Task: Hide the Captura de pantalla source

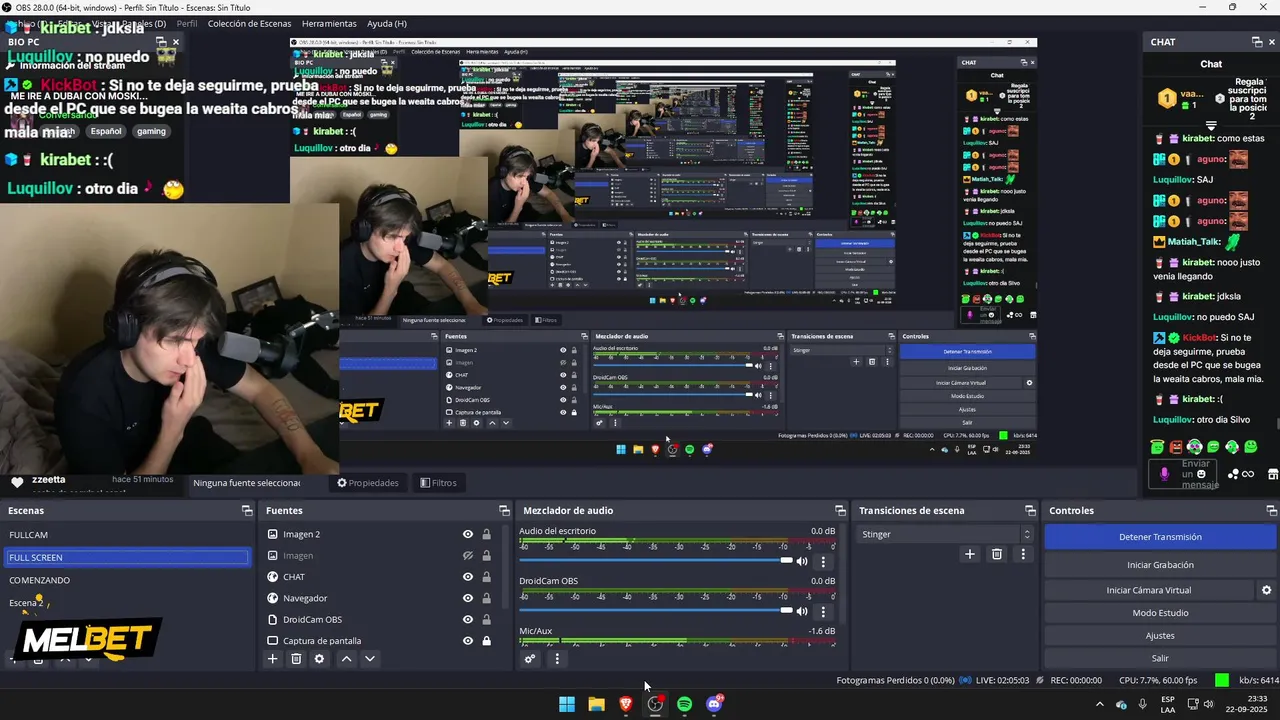Action: (x=467, y=641)
